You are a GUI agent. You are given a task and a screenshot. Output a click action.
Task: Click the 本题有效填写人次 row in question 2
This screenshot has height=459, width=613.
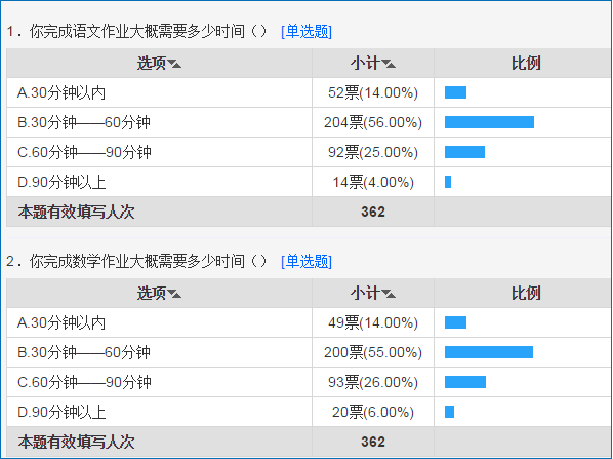coord(308,442)
